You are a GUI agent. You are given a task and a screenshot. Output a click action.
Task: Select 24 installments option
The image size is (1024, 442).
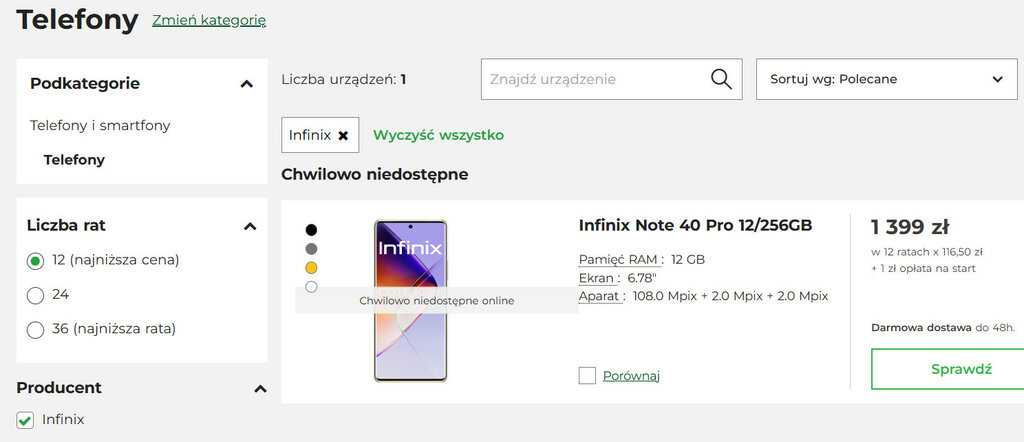(x=36, y=295)
